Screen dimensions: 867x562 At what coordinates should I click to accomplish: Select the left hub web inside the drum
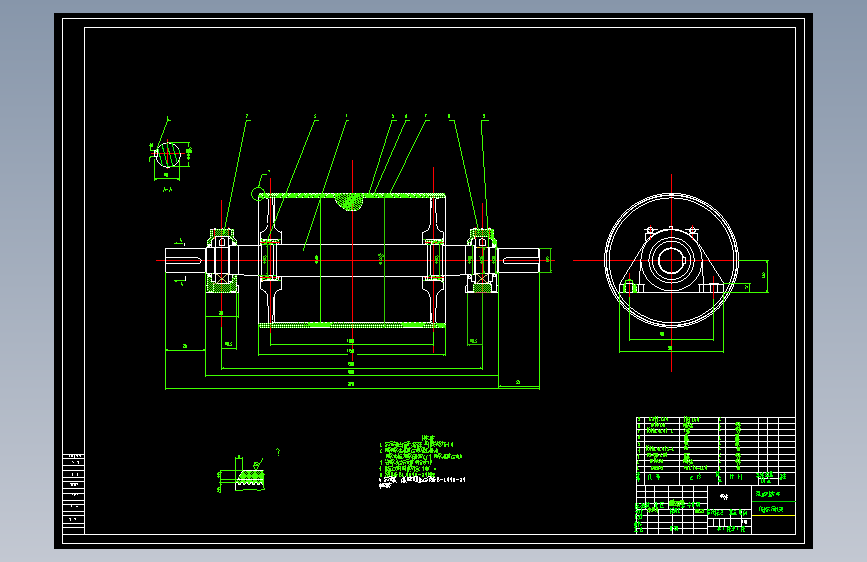coord(270,261)
